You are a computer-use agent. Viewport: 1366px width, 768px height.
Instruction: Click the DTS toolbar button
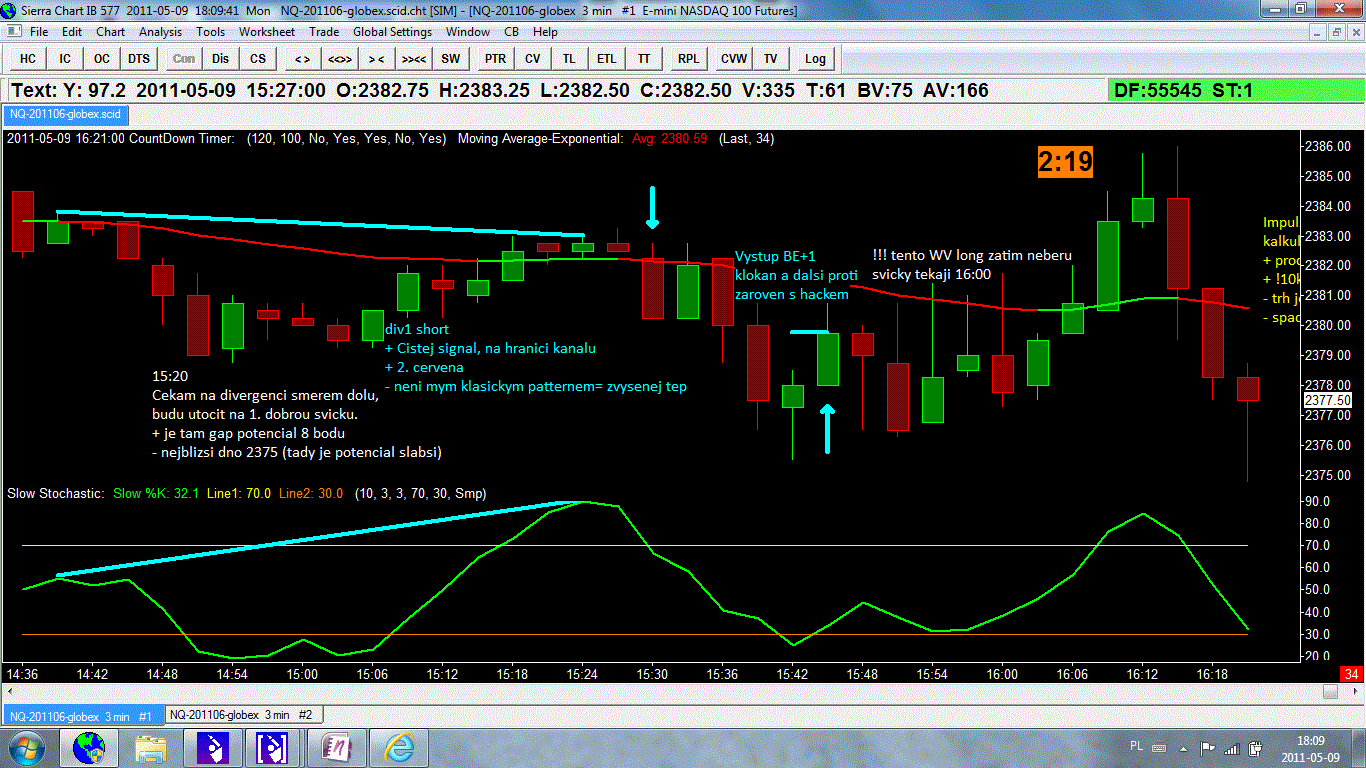(x=139, y=58)
